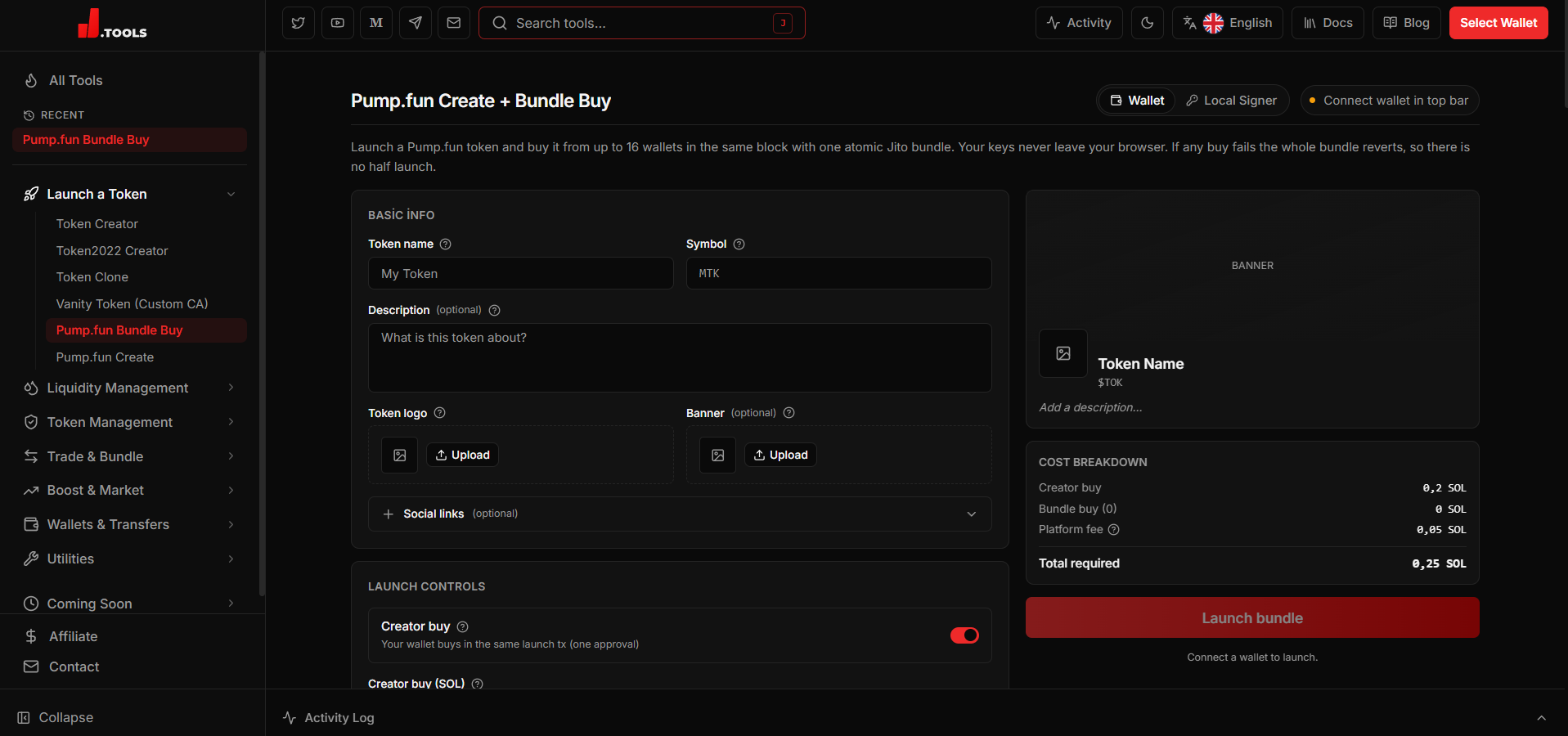Open the English language selector
1568x736 pixels.
(1227, 23)
